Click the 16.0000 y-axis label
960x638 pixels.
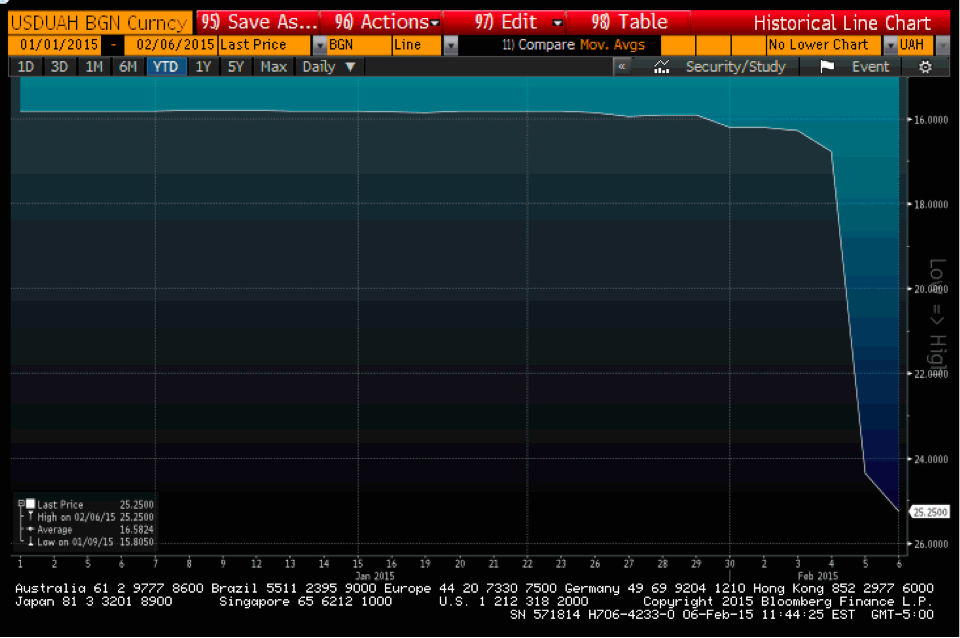click(931, 120)
